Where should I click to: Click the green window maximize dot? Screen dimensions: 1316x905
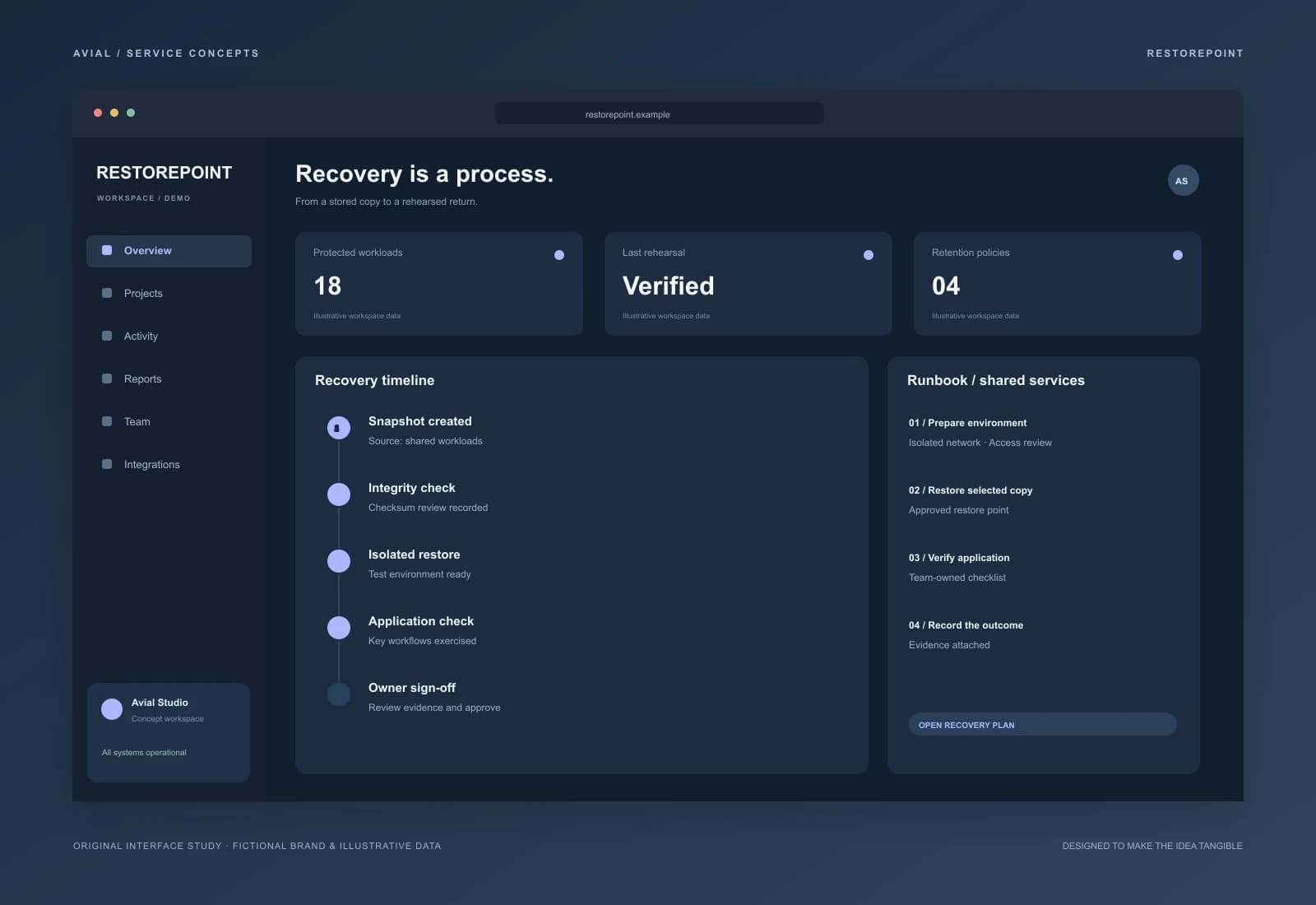tap(131, 113)
